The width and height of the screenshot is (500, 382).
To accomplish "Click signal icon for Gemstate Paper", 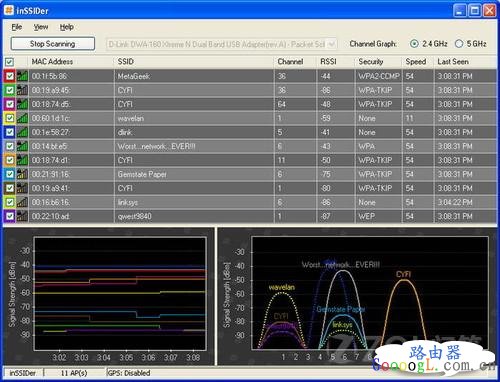I will pyautogui.click(x=22, y=174).
